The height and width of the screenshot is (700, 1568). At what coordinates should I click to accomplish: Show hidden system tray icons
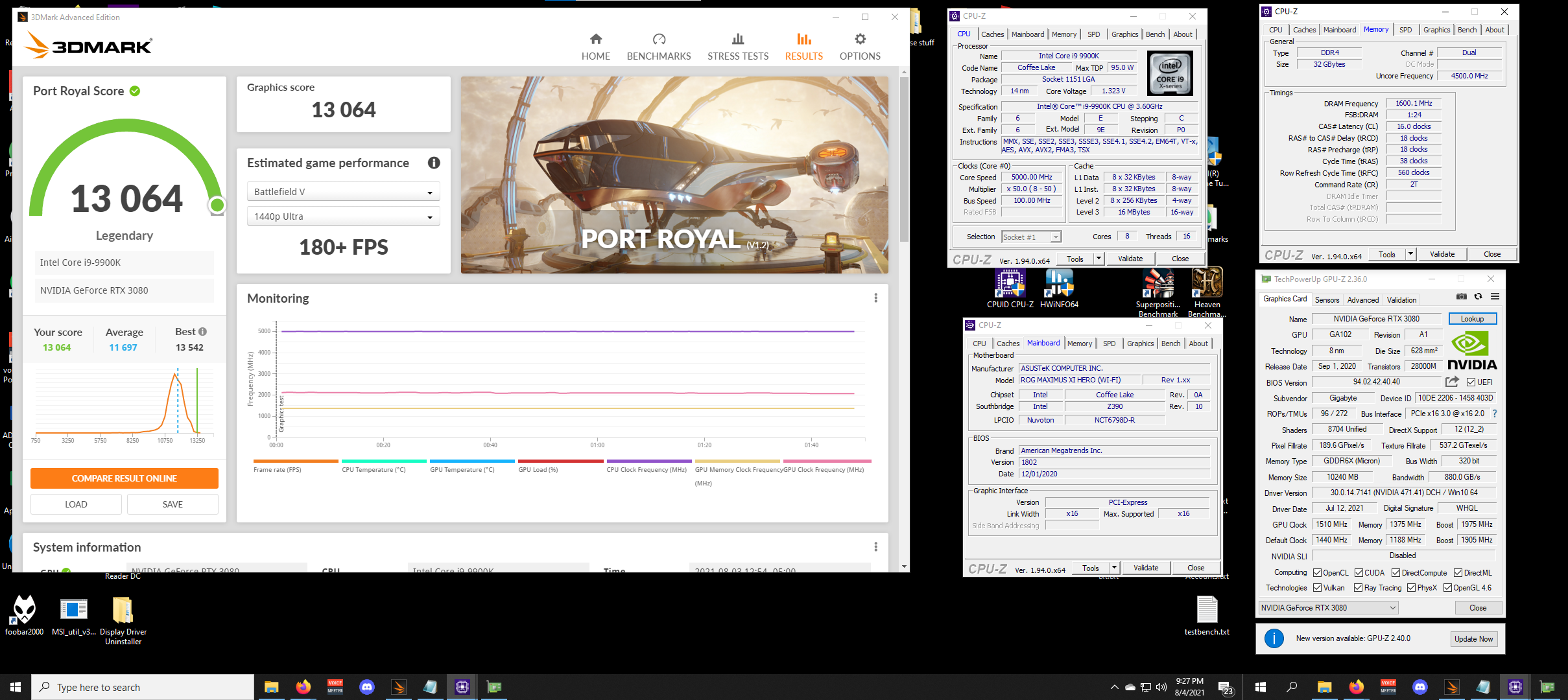click(1114, 687)
